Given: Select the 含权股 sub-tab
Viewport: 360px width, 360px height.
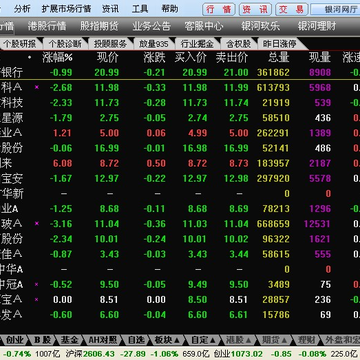Looking at the screenshot, I should click(239, 44).
